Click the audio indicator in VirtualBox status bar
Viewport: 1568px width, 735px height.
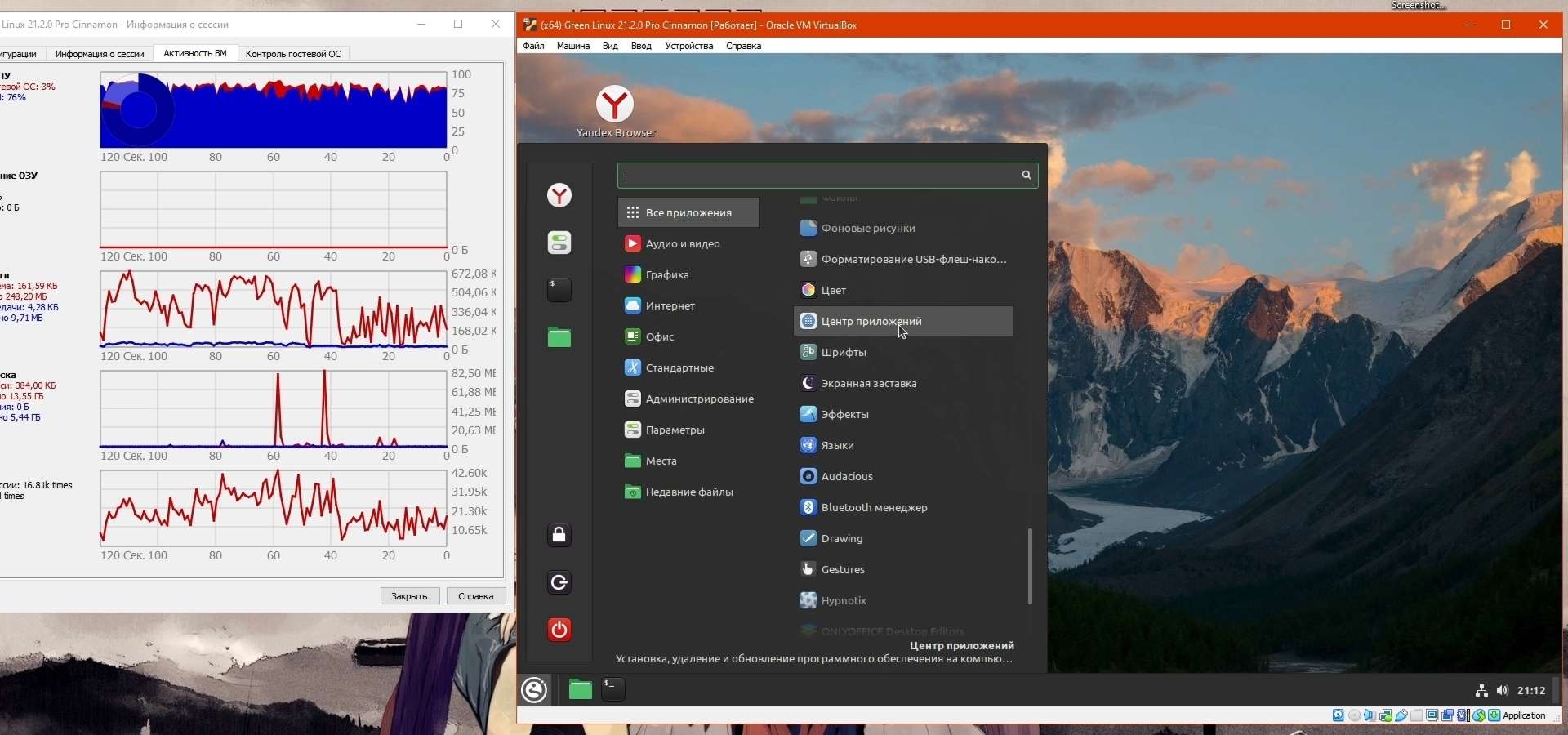coord(1370,715)
